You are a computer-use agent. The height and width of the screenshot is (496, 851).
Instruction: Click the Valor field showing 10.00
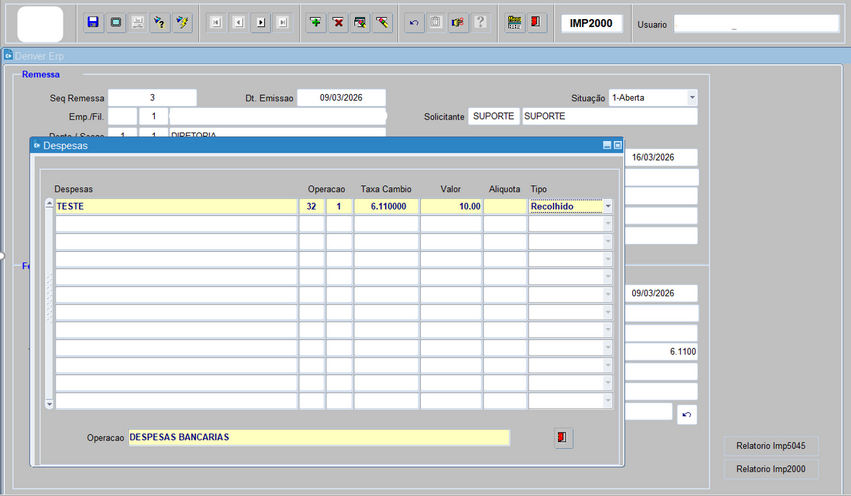[451, 206]
